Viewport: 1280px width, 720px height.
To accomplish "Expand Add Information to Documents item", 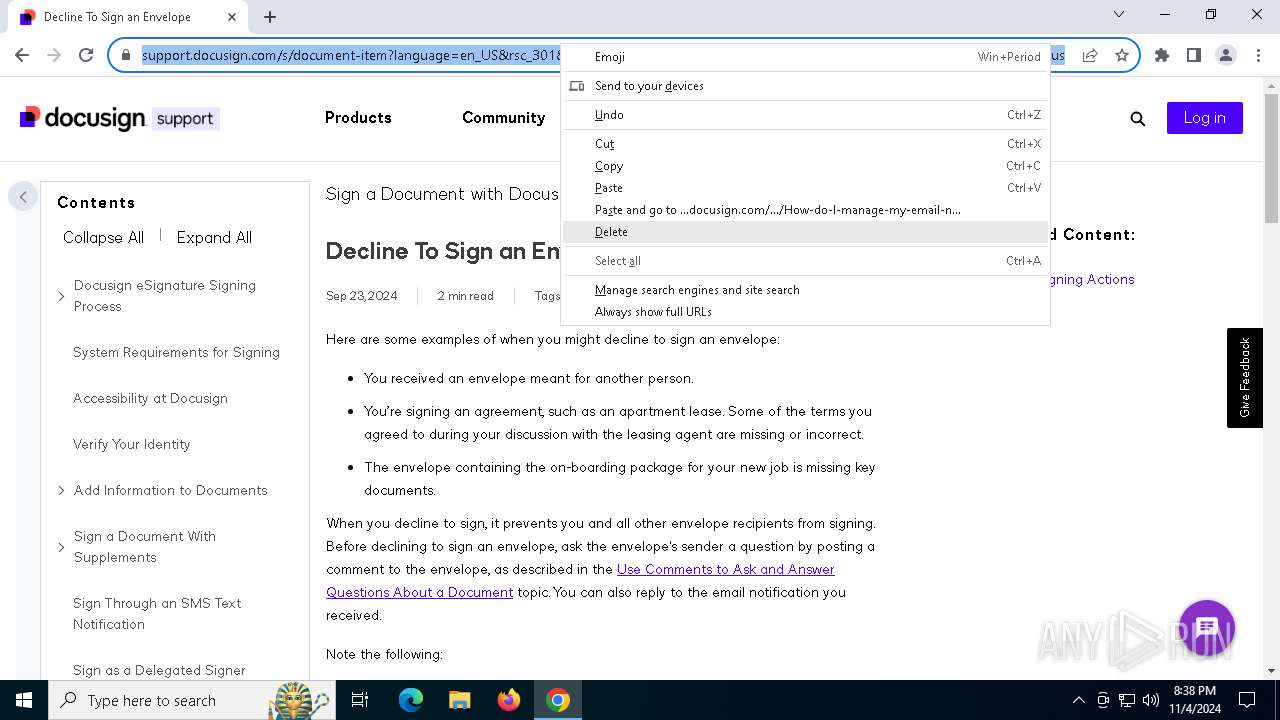I will tap(61, 490).
